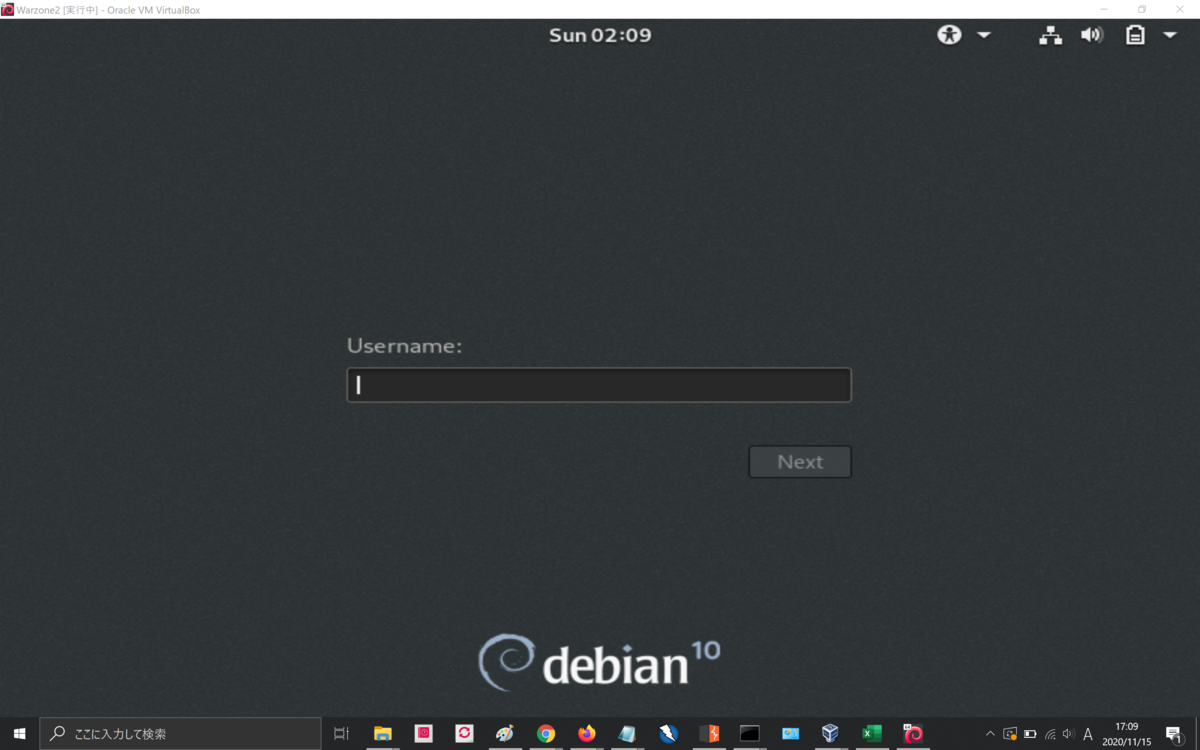
Task: Click the Next button
Action: pyautogui.click(x=800, y=462)
